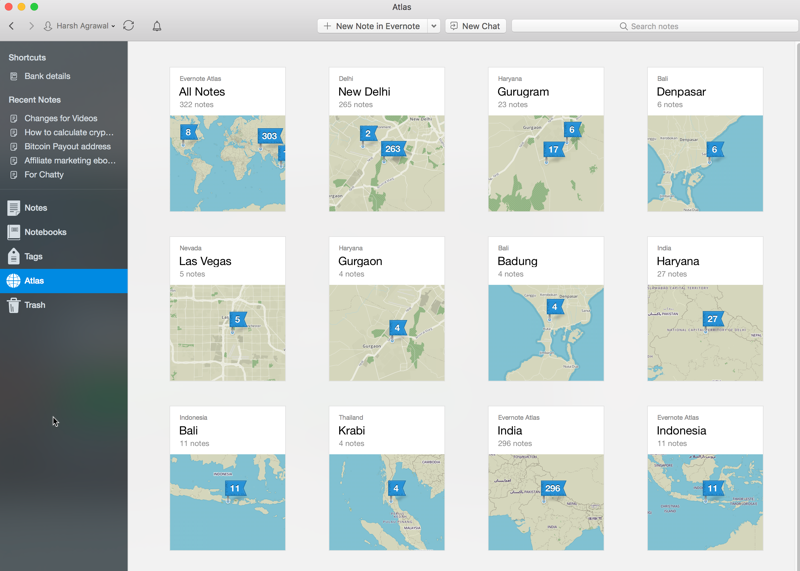
Task: Open the Denpasar card title
Action: tap(681, 92)
